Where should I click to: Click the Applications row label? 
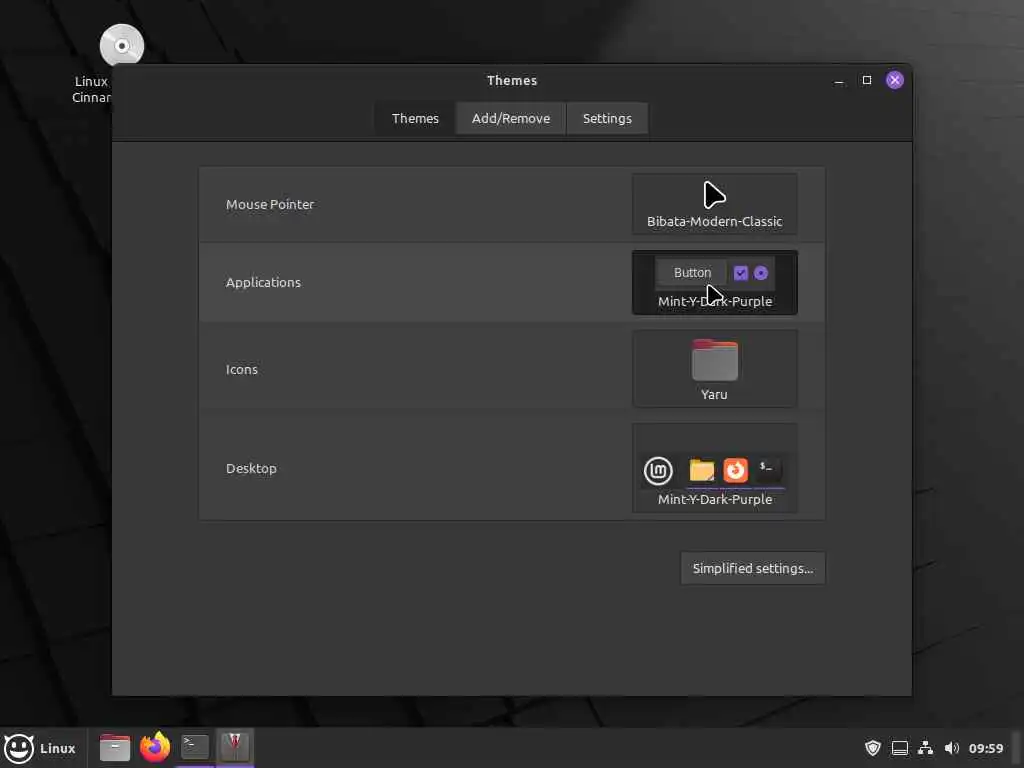(x=263, y=282)
